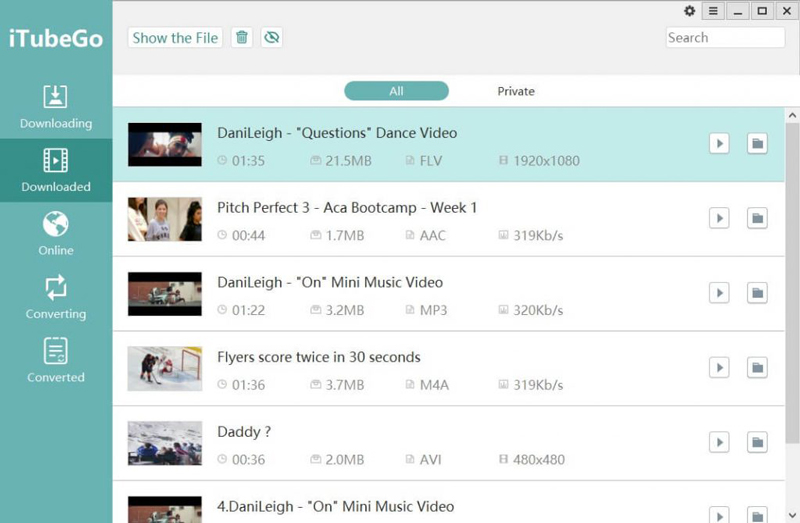Select title Flyers score twice in 30 seconds
Screen dimensions: 800x523
(x=319, y=357)
